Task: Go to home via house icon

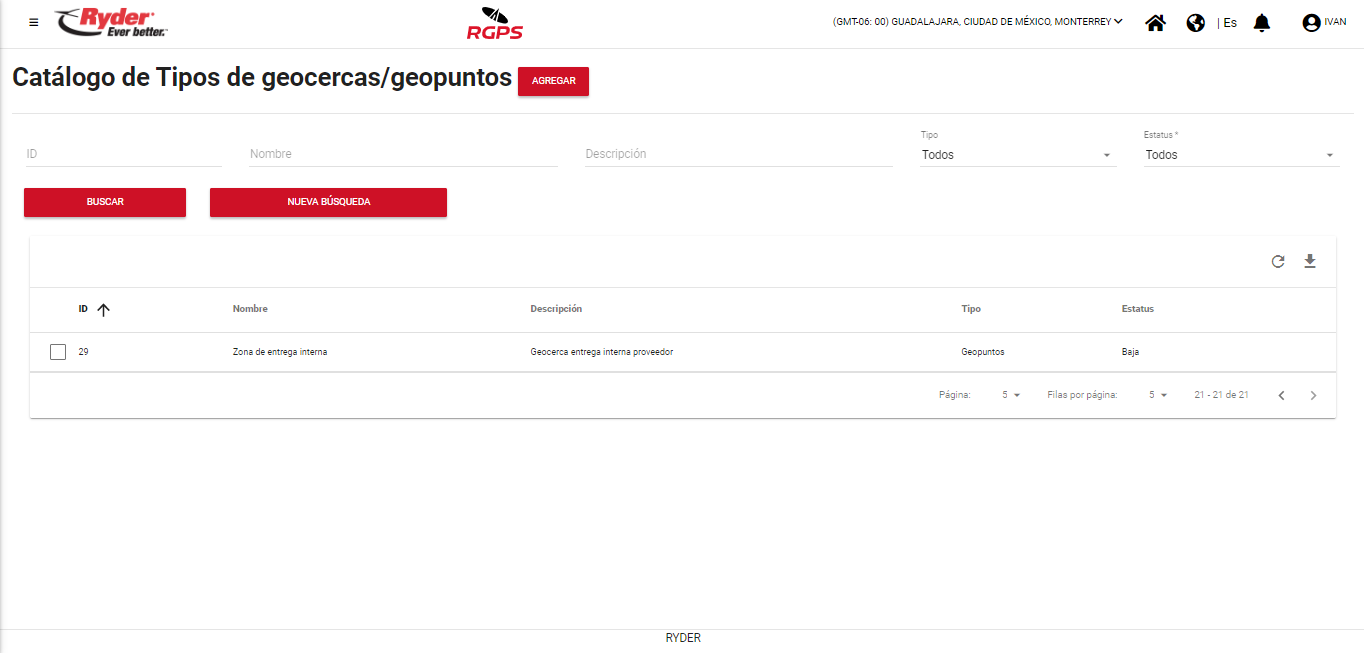Action: (1155, 22)
